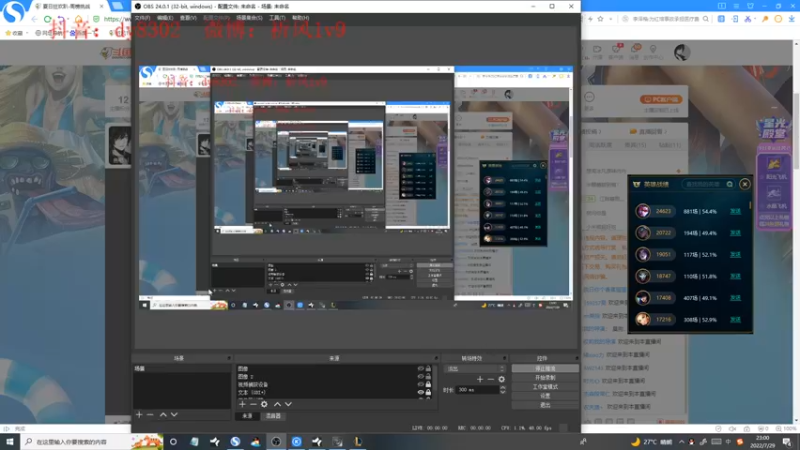
Task: Select the 场景 item in the scenes list
Action: point(182,368)
